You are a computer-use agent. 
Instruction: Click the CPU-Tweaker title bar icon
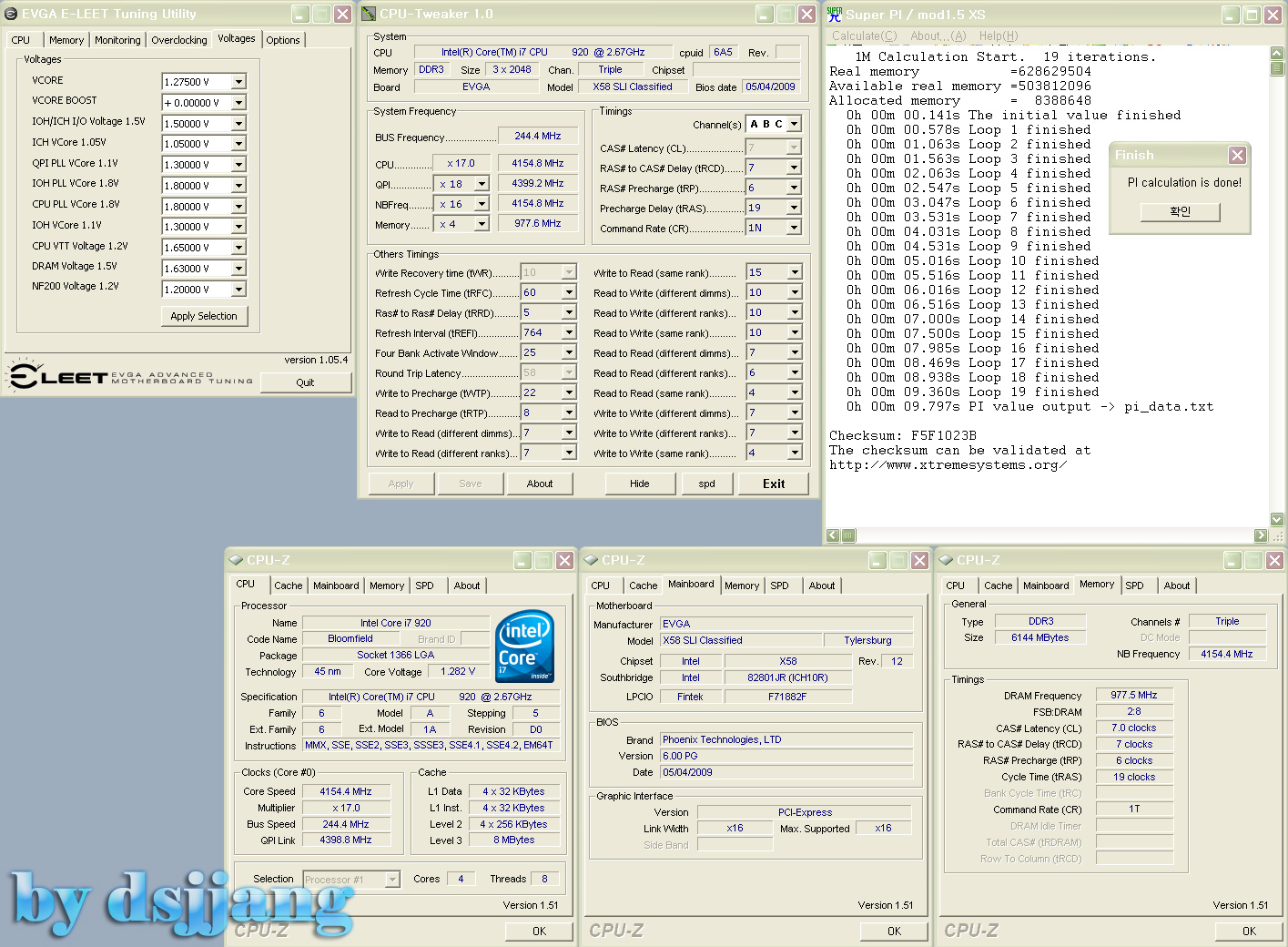tap(369, 14)
